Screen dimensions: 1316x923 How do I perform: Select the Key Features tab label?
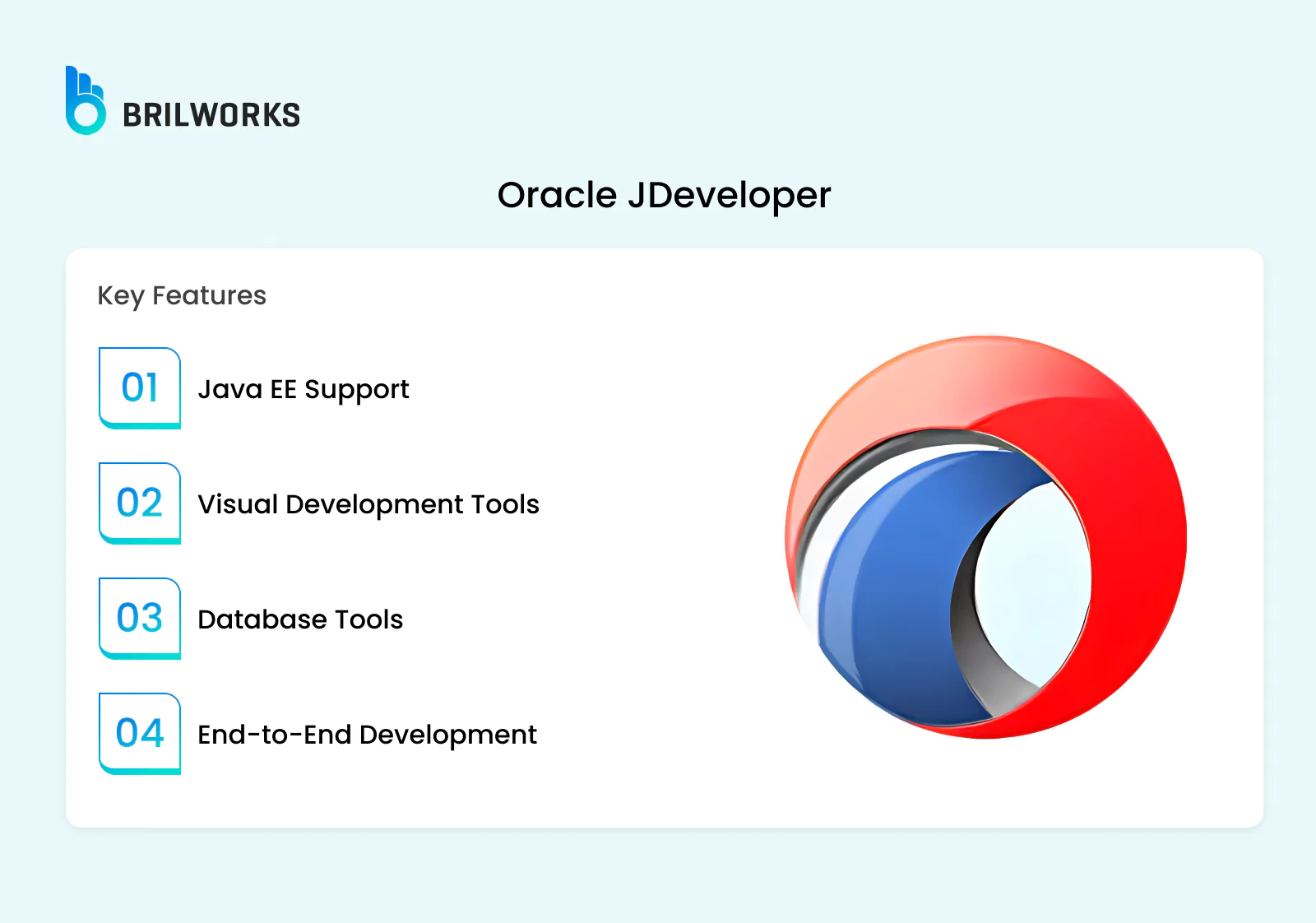coord(182,295)
